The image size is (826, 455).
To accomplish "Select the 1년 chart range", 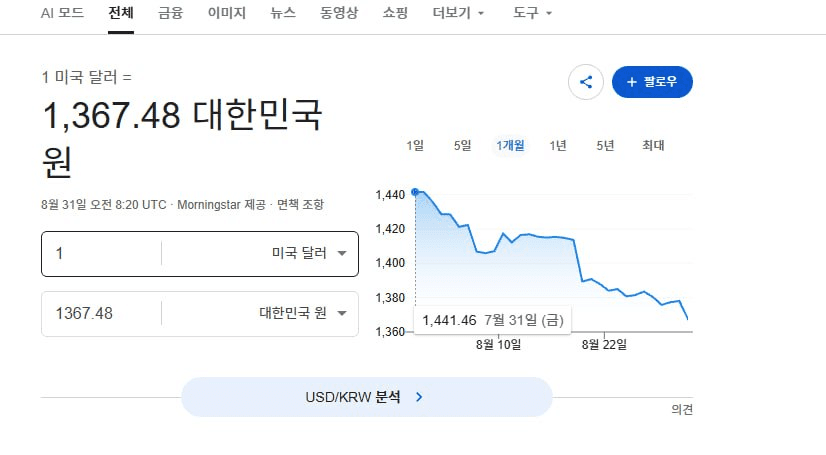I will pos(558,145).
